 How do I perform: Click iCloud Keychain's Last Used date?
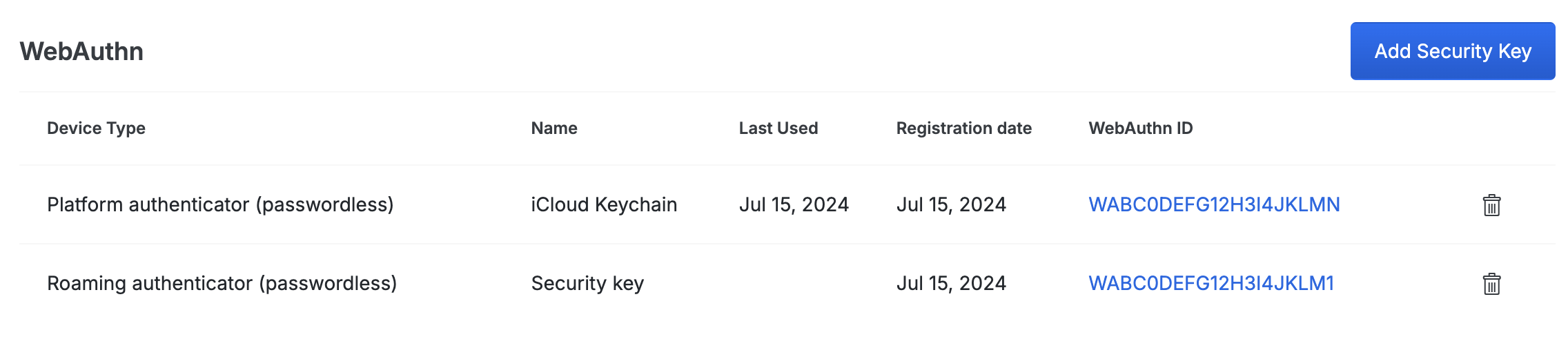pyautogui.click(x=794, y=204)
